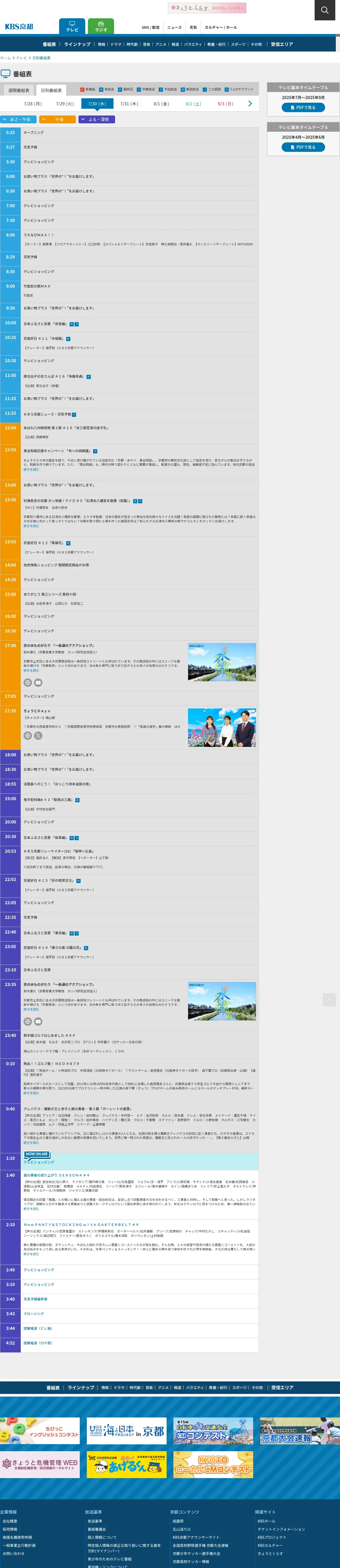Open ニュース link in the top bar
Screen dimensions: 340x1568
[x=174, y=27]
